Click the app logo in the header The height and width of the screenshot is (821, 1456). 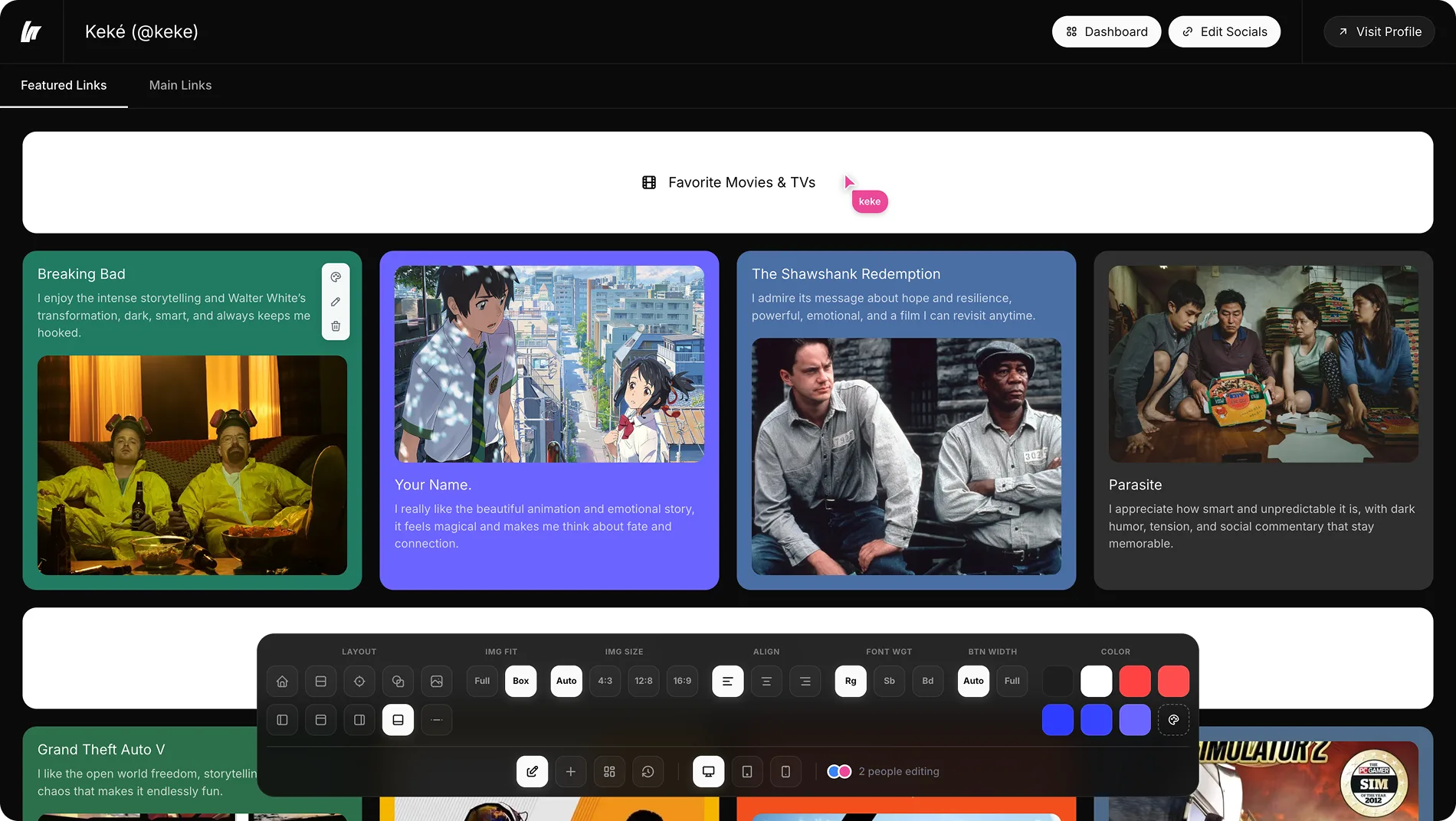coord(31,31)
